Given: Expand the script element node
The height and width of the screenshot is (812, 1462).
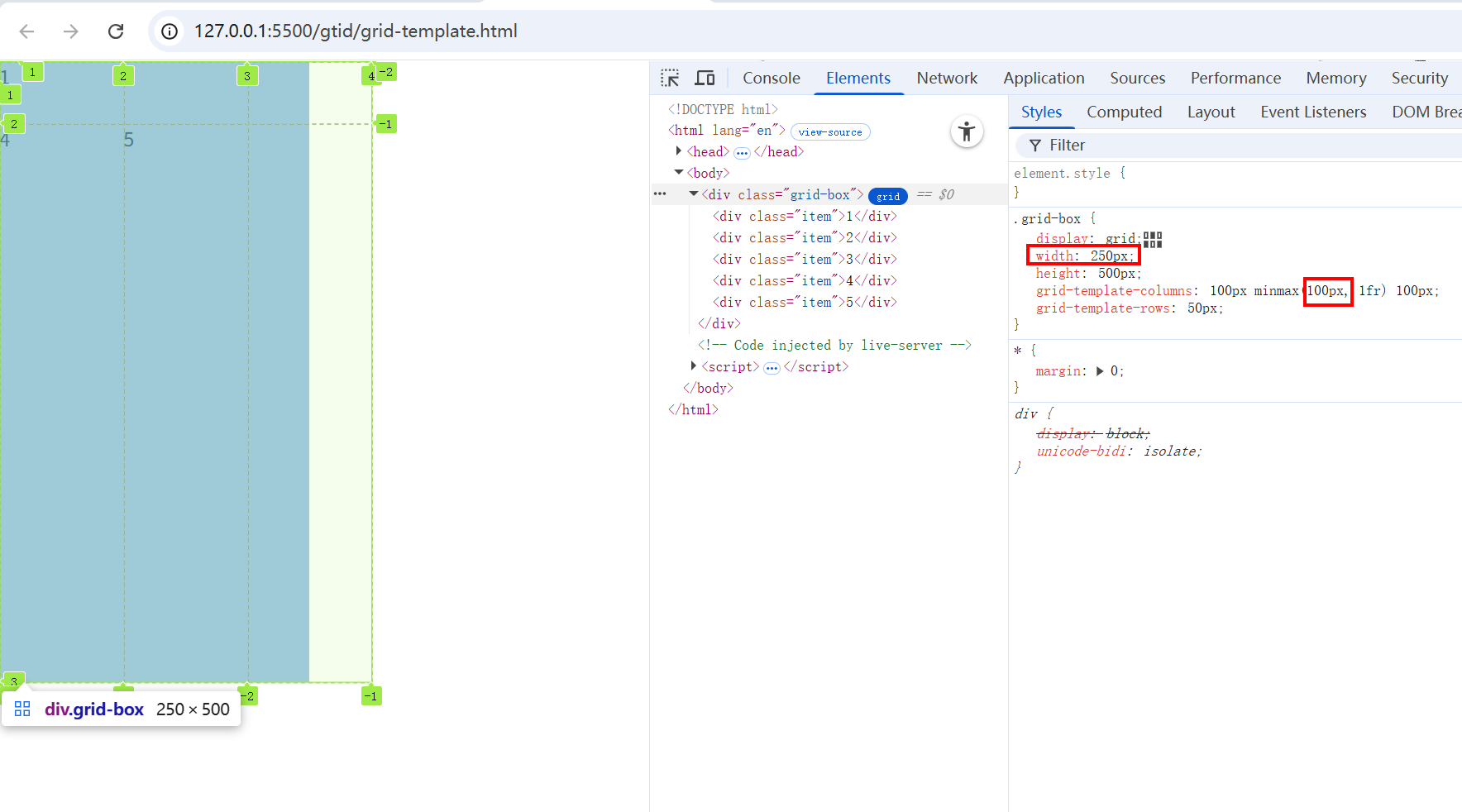Looking at the screenshot, I should [x=694, y=366].
